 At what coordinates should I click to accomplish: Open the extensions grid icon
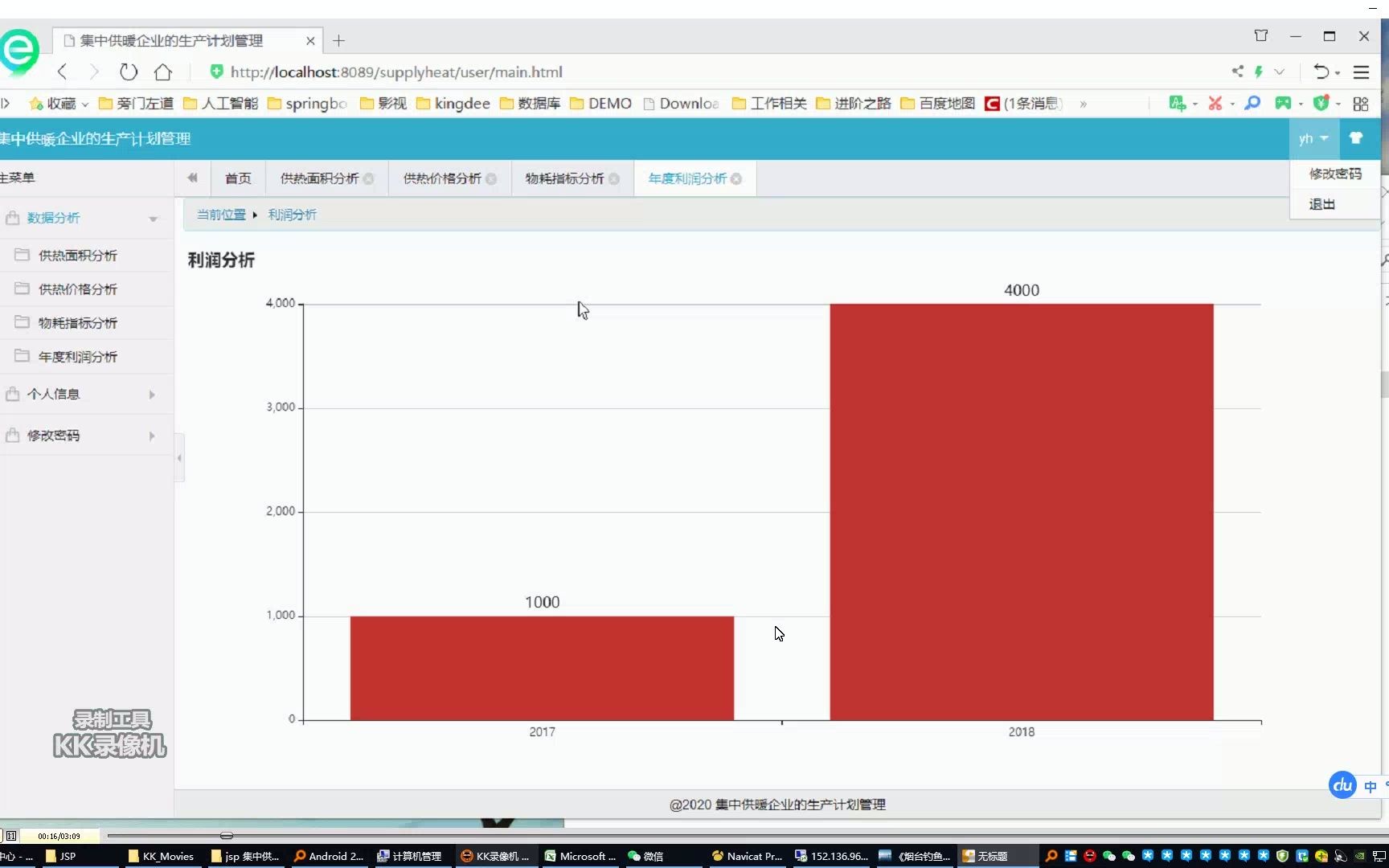(1361, 104)
